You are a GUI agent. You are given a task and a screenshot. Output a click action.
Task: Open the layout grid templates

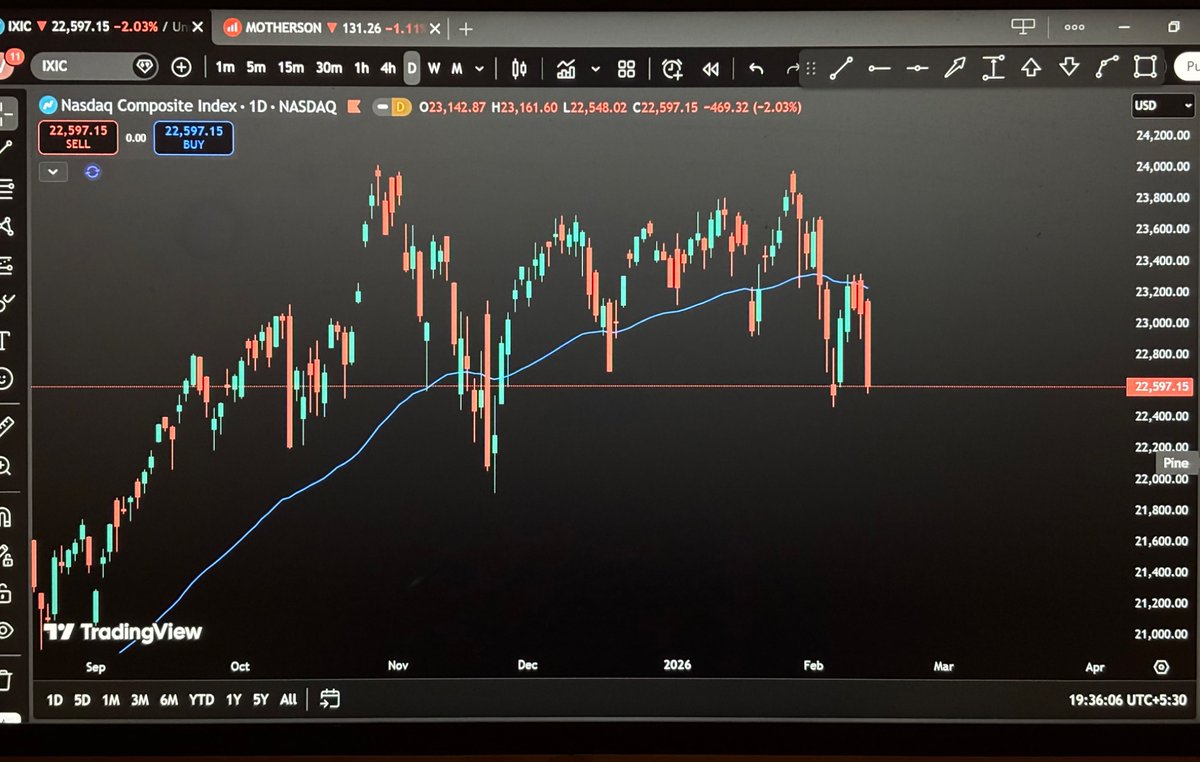pyautogui.click(x=627, y=69)
